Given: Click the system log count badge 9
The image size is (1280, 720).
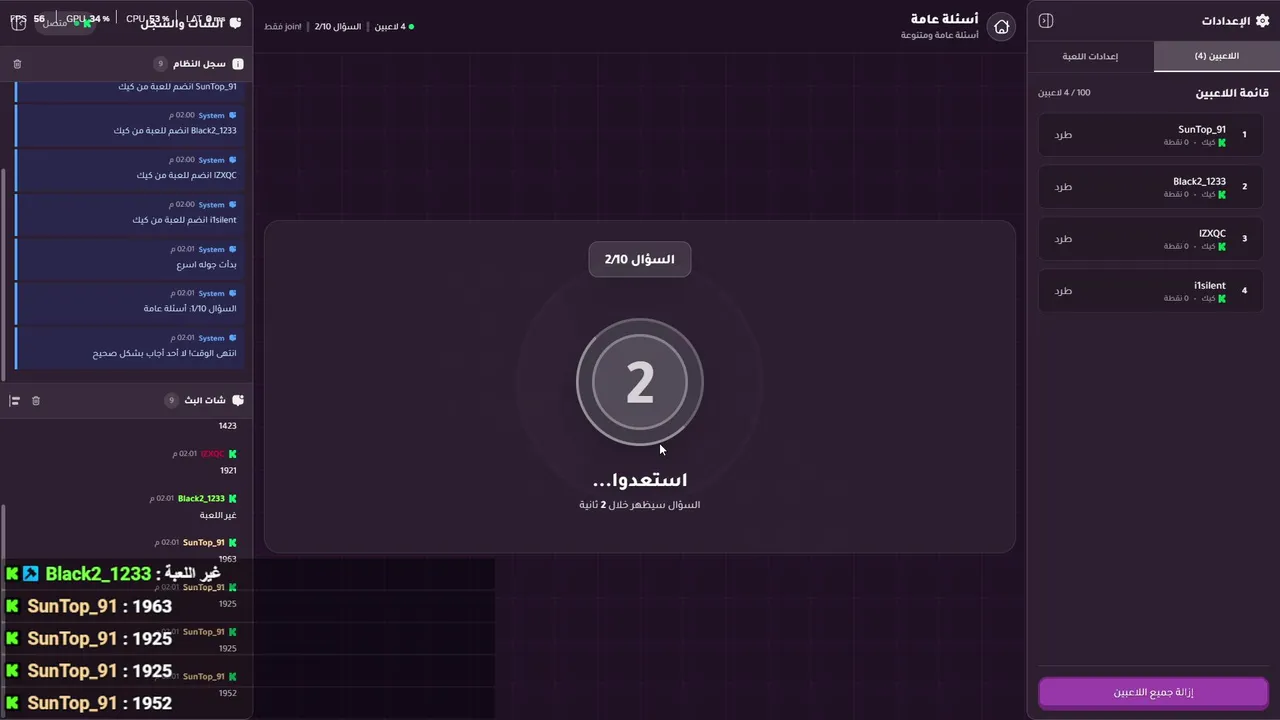Looking at the screenshot, I should tap(160, 64).
